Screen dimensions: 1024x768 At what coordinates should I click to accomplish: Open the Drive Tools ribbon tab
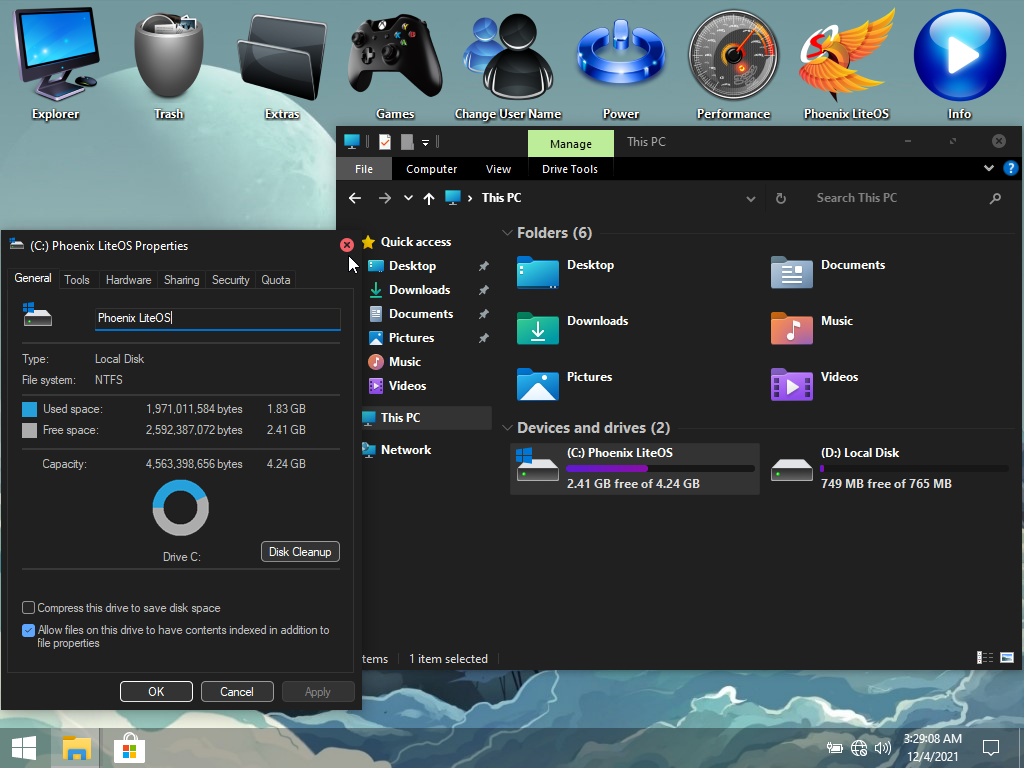[569, 169]
